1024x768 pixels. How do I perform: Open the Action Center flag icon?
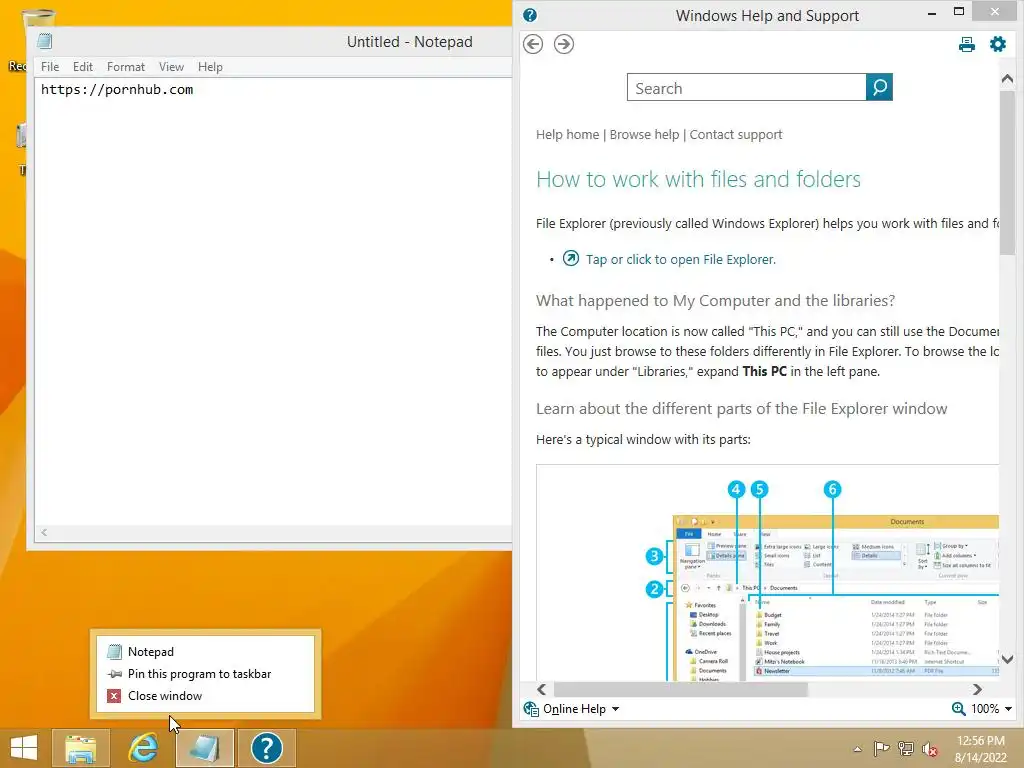[x=881, y=748]
